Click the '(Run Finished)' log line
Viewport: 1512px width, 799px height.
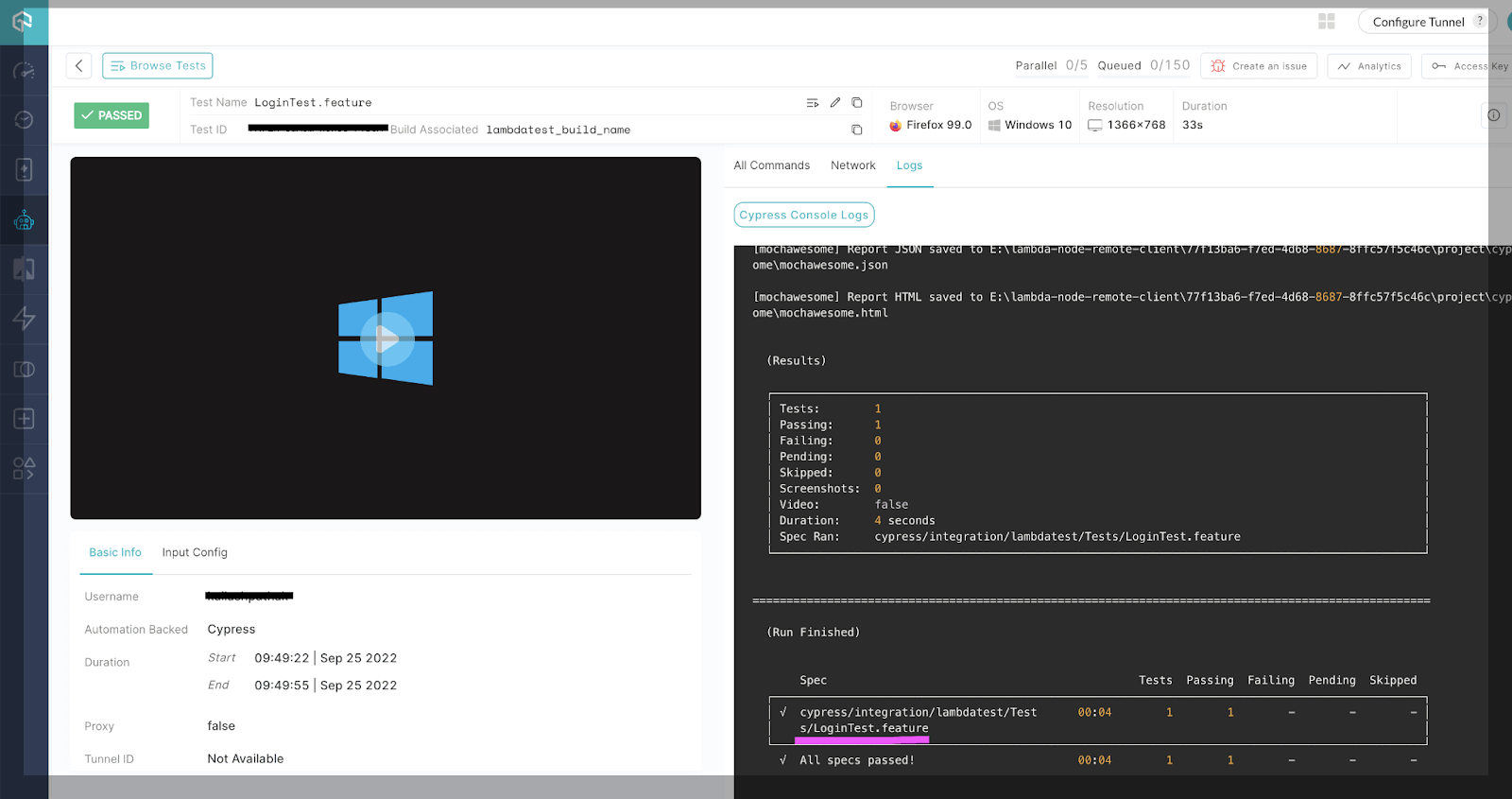814,633
